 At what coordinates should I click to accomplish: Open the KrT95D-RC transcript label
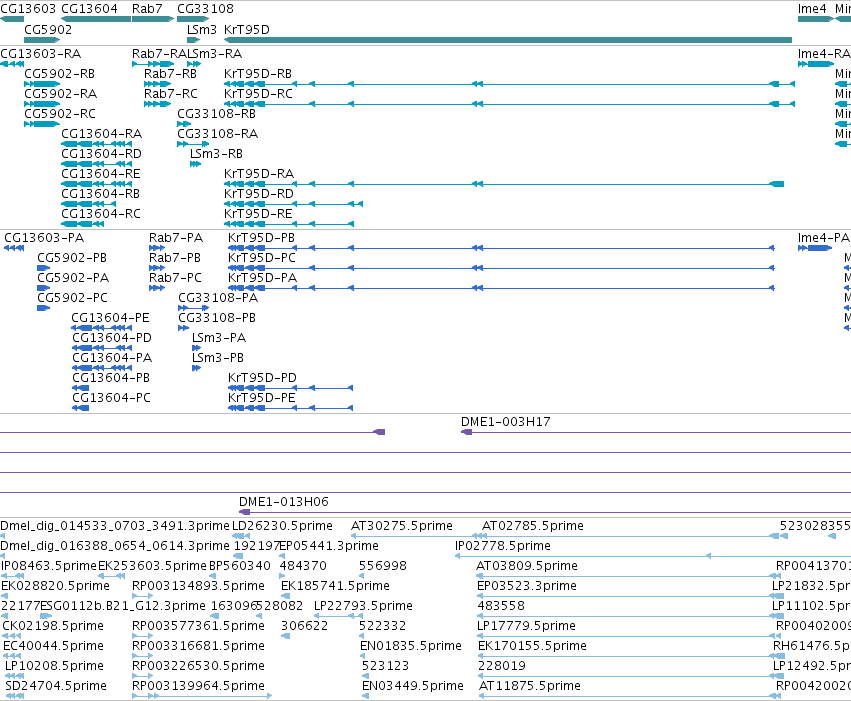(258, 94)
